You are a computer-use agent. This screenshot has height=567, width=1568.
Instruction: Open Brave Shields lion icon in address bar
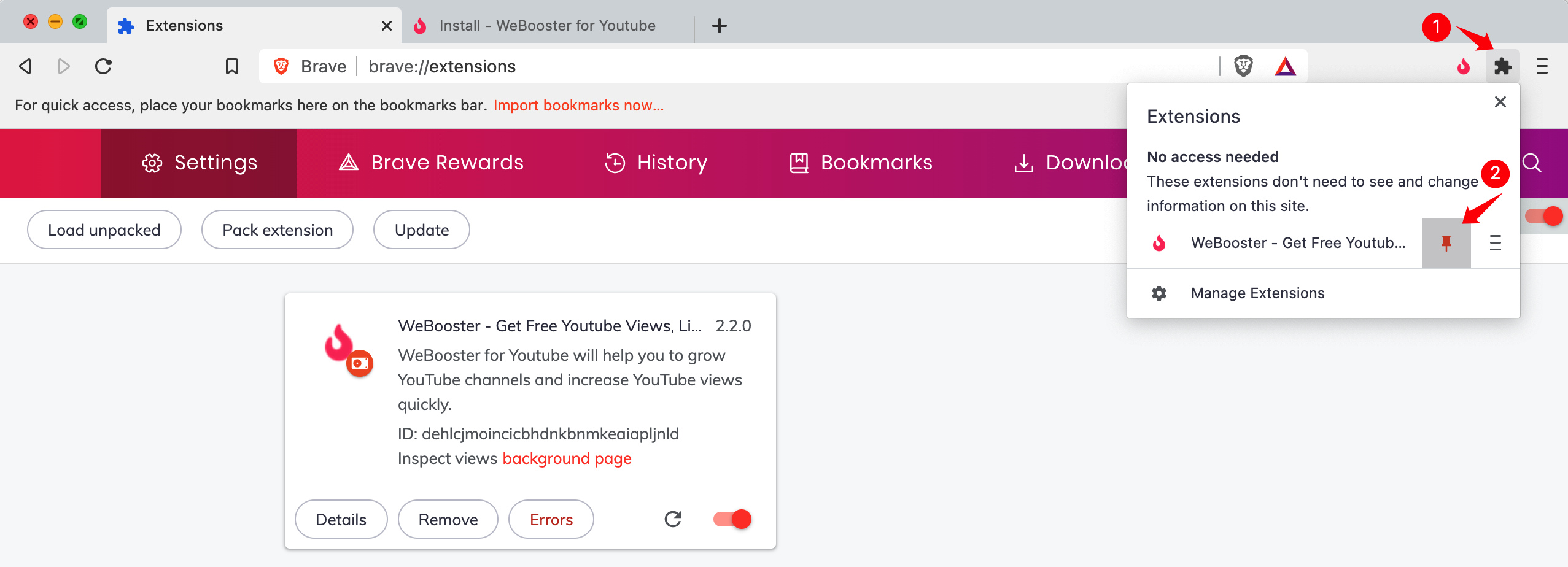tap(1243, 66)
